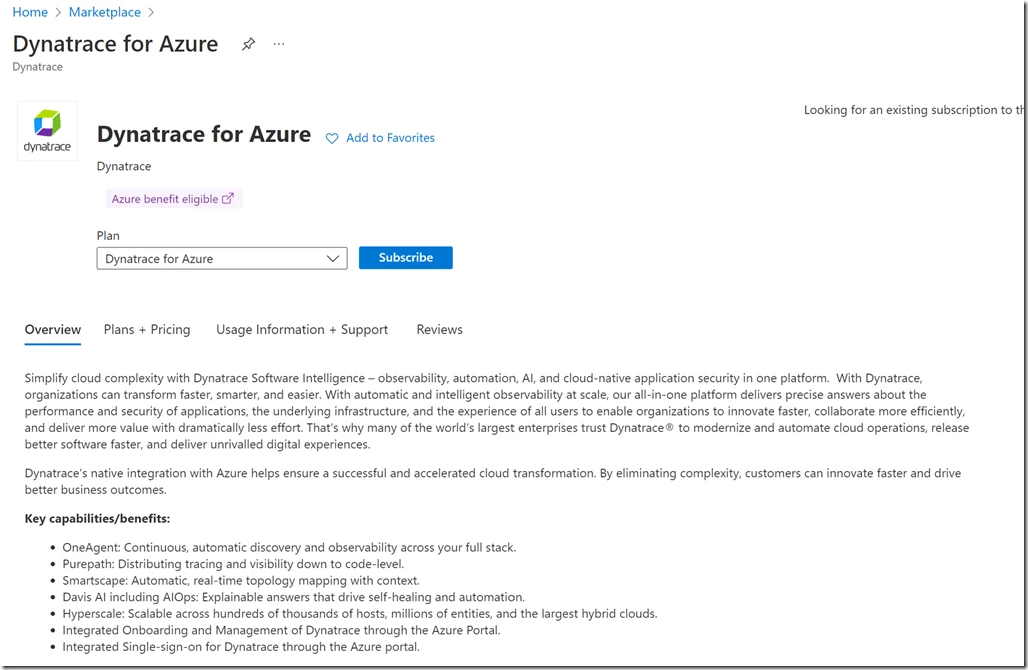Open external link icon on Azure benefit eligible
1028x670 pixels.
(227, 199)
